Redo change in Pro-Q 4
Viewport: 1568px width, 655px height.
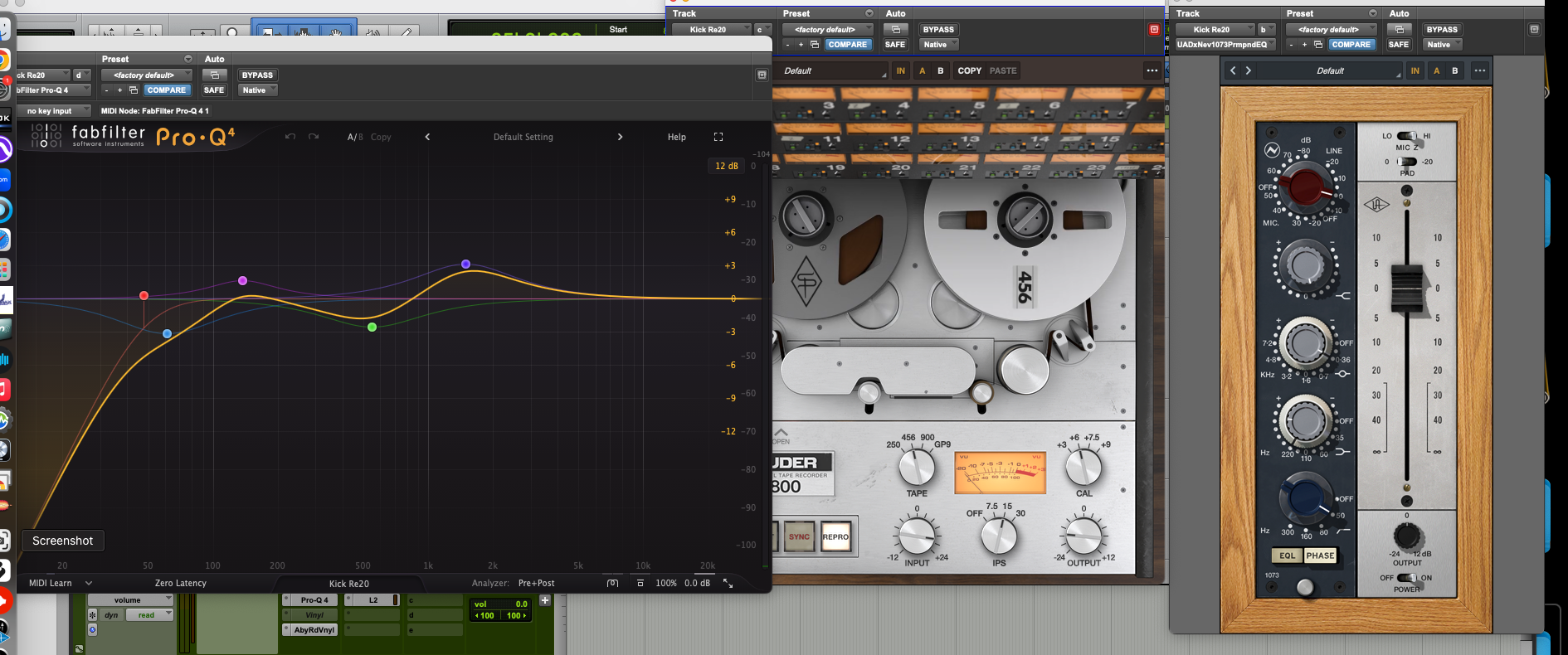(314, 137)
